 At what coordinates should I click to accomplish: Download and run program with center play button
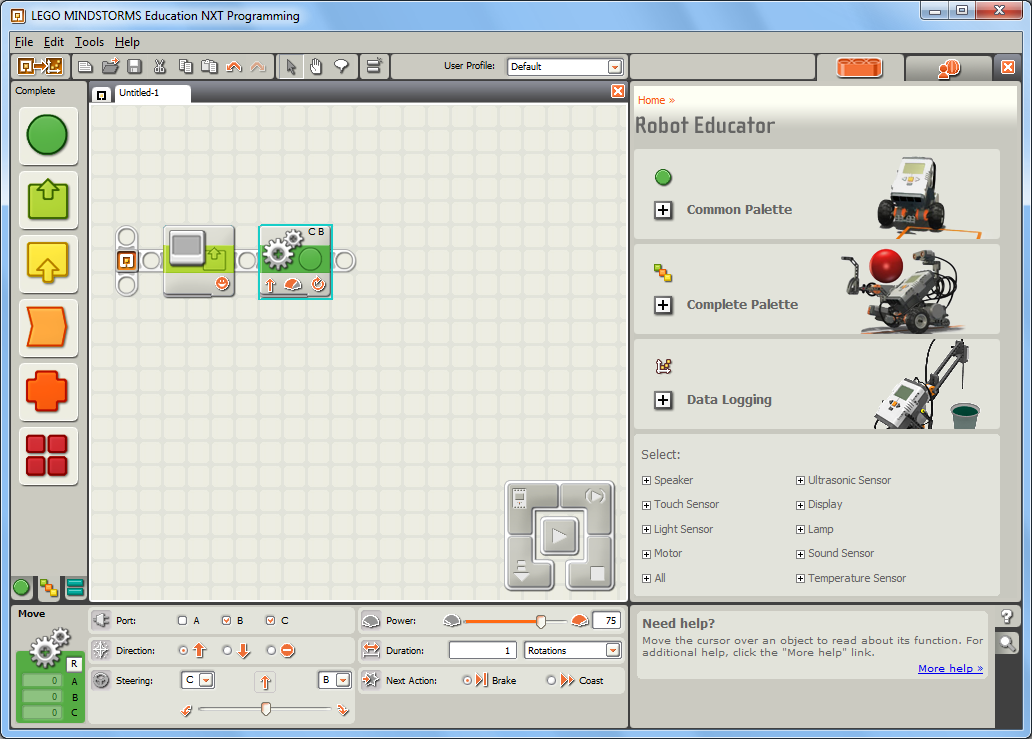pyautogui.click(x=559, y=536)
